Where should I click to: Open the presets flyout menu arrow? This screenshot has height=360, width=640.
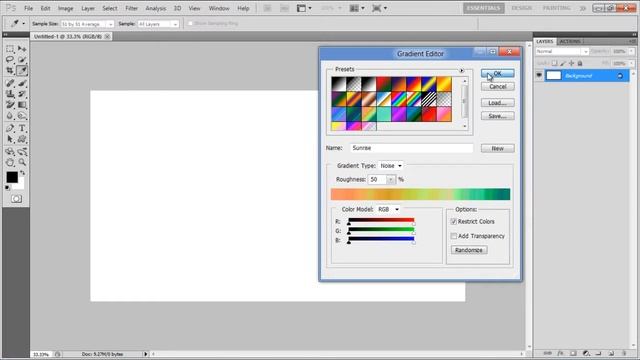click(462, 70)
